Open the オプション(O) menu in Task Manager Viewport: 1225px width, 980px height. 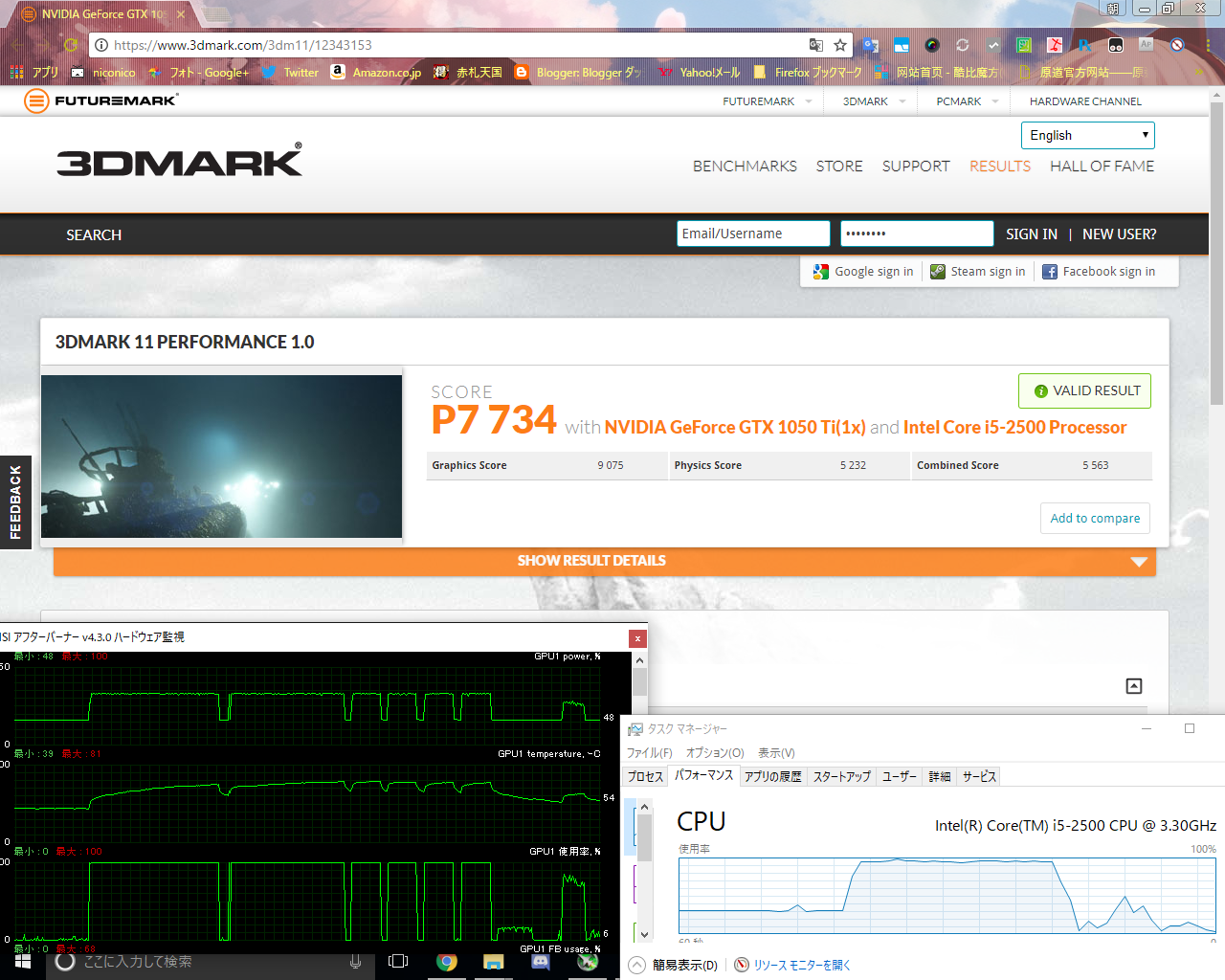tap(715, 753)
